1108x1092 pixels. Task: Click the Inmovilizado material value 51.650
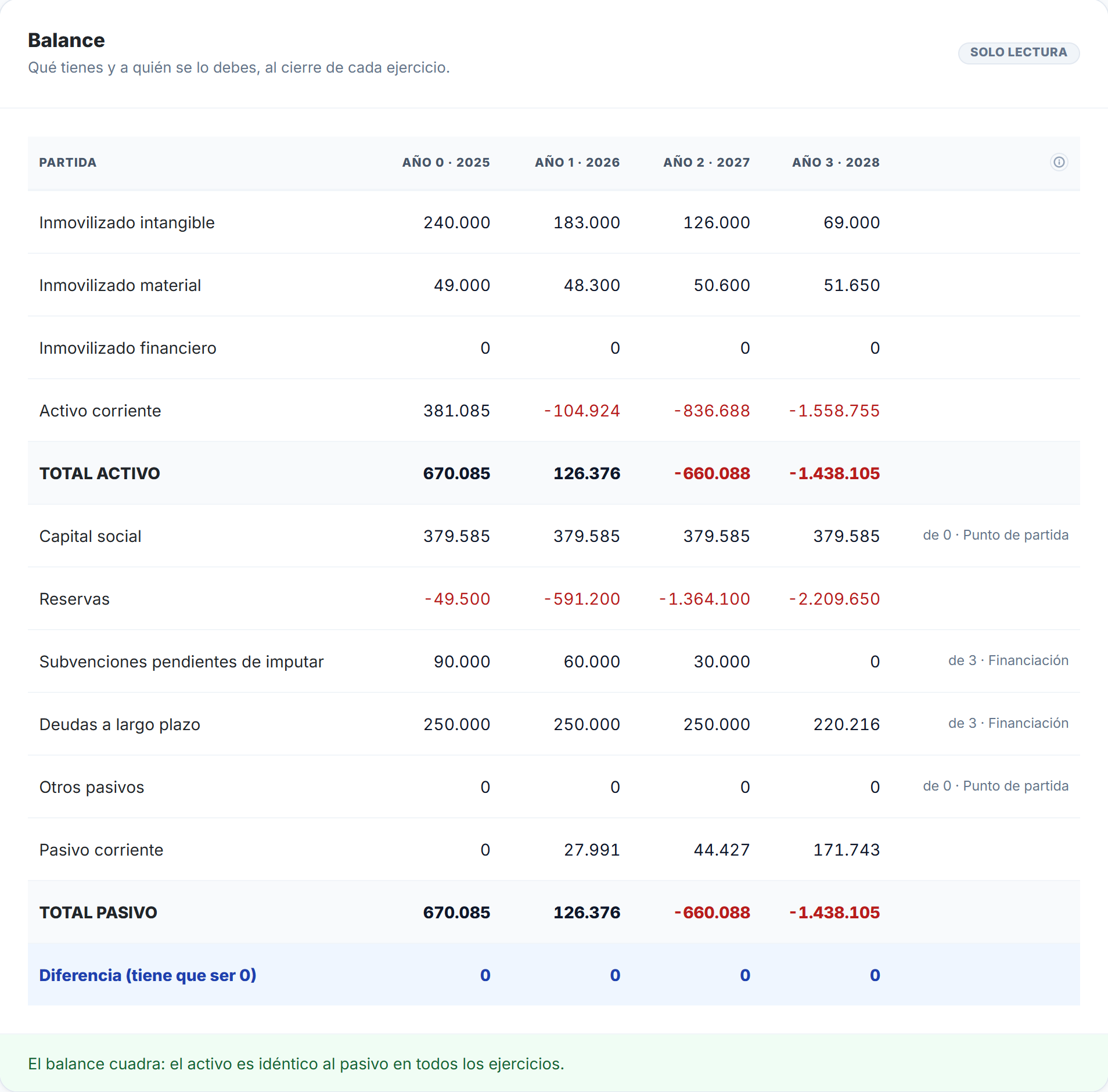click(x=851, y=285)
